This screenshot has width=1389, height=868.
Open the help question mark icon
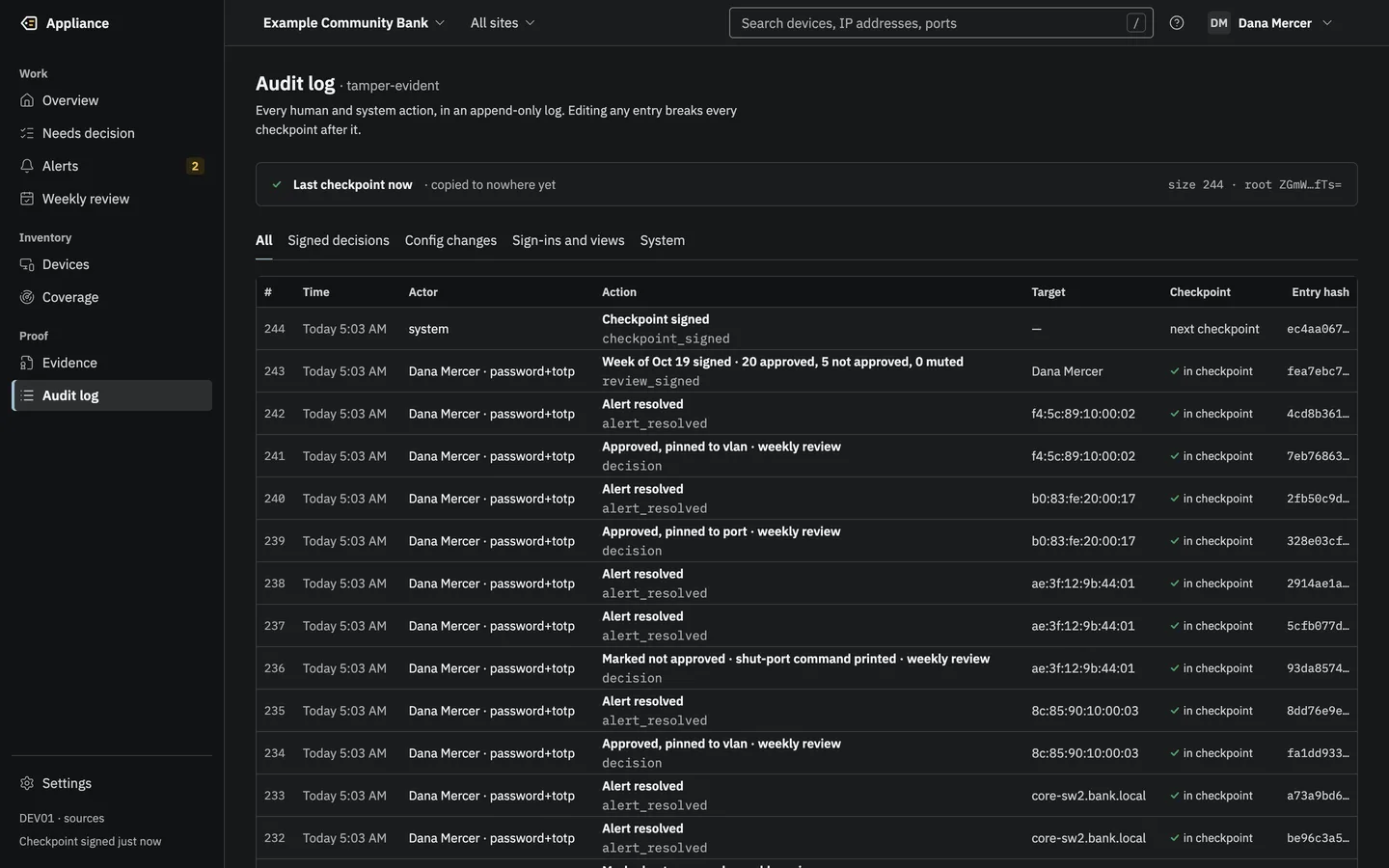pos(1177,23)
